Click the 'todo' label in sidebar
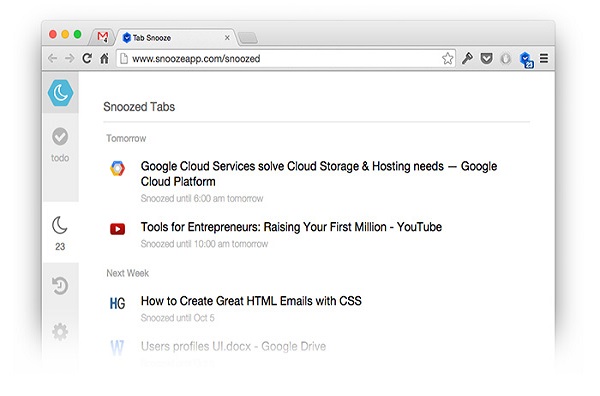The height and width of the screenshot is (396, 600). pos(60,158)
